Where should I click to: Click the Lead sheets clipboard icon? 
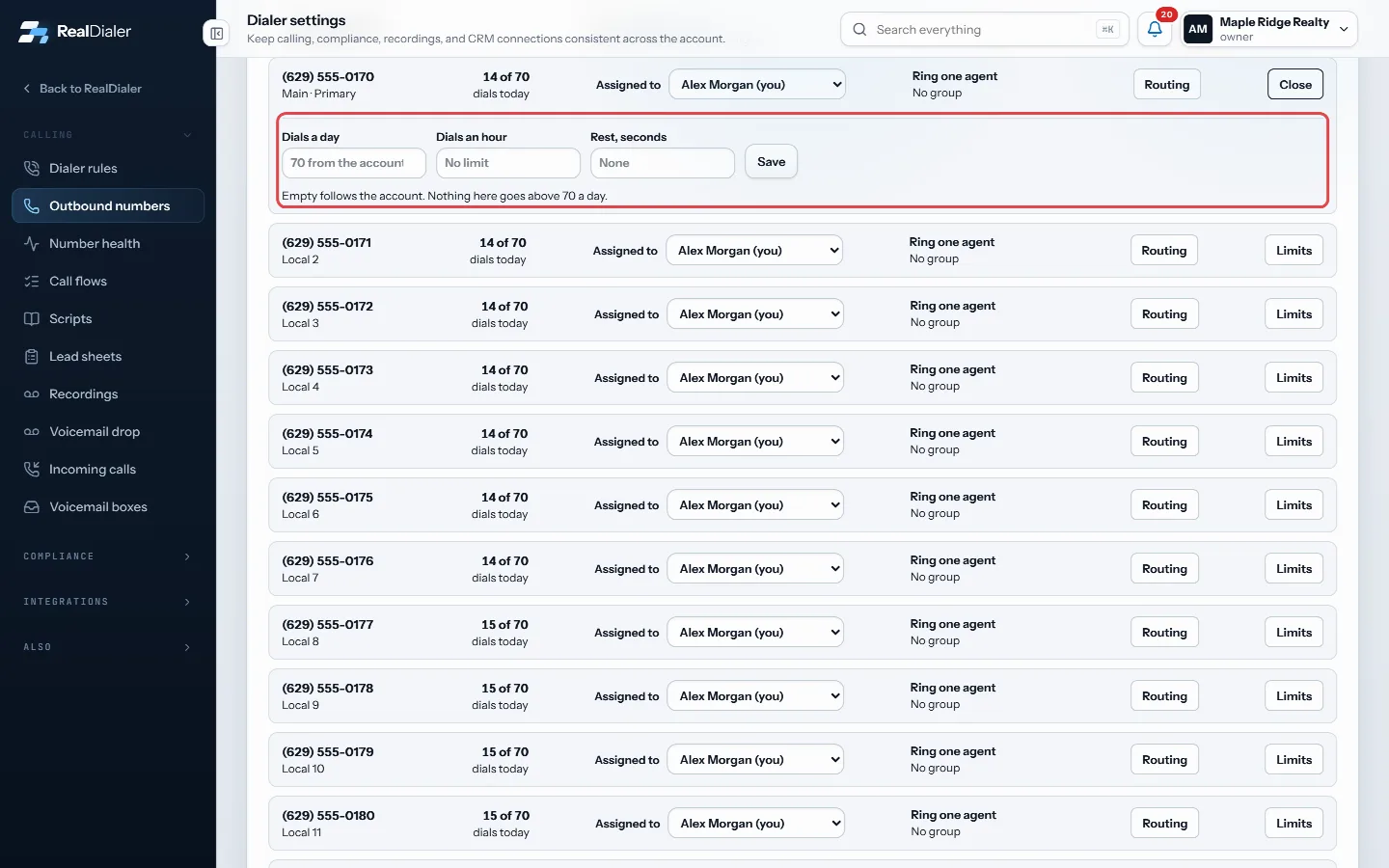pyautogui.click(x=32, y=356)
